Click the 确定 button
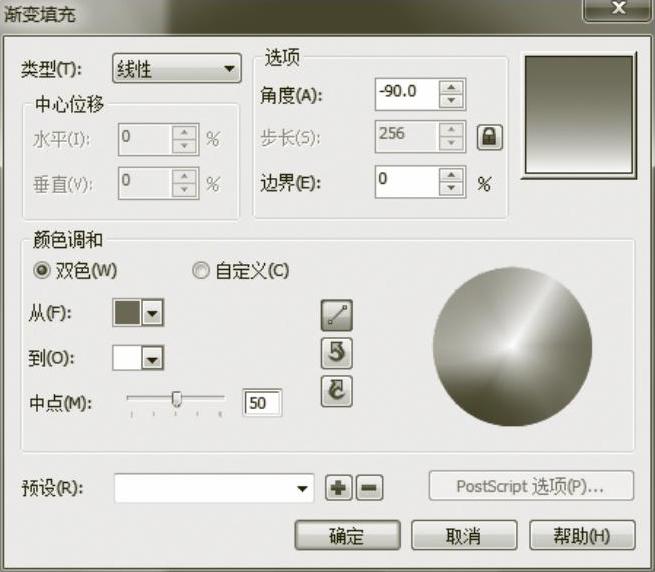655x572 pixels. pos(348,535)
